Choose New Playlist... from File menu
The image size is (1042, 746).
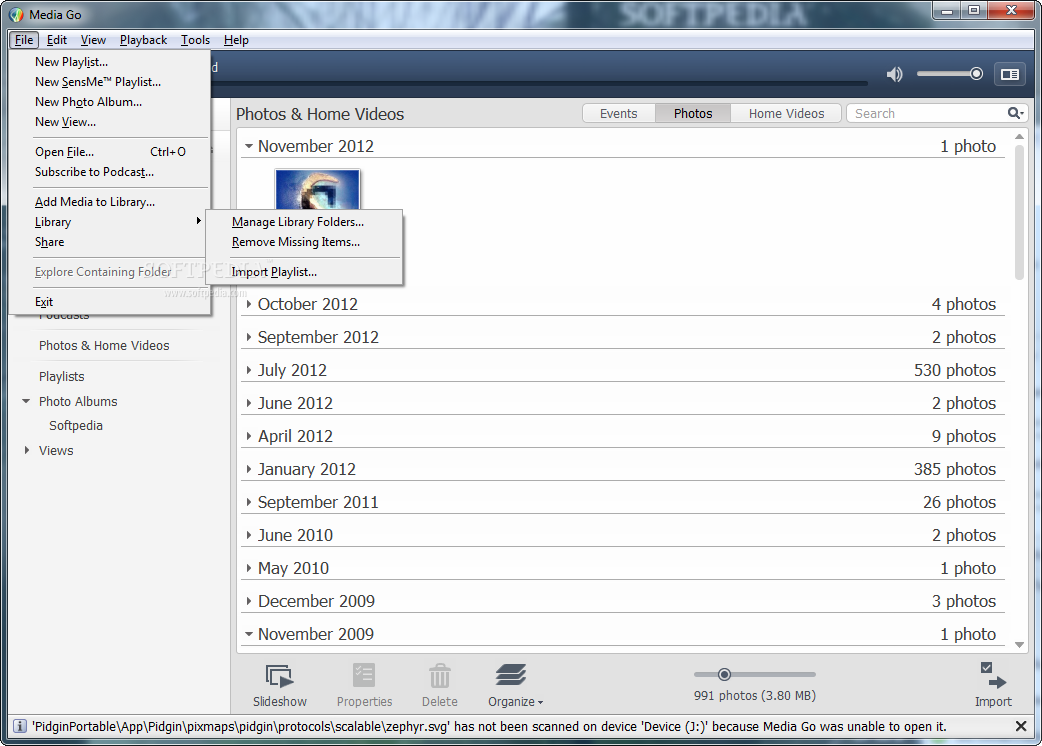110,62
